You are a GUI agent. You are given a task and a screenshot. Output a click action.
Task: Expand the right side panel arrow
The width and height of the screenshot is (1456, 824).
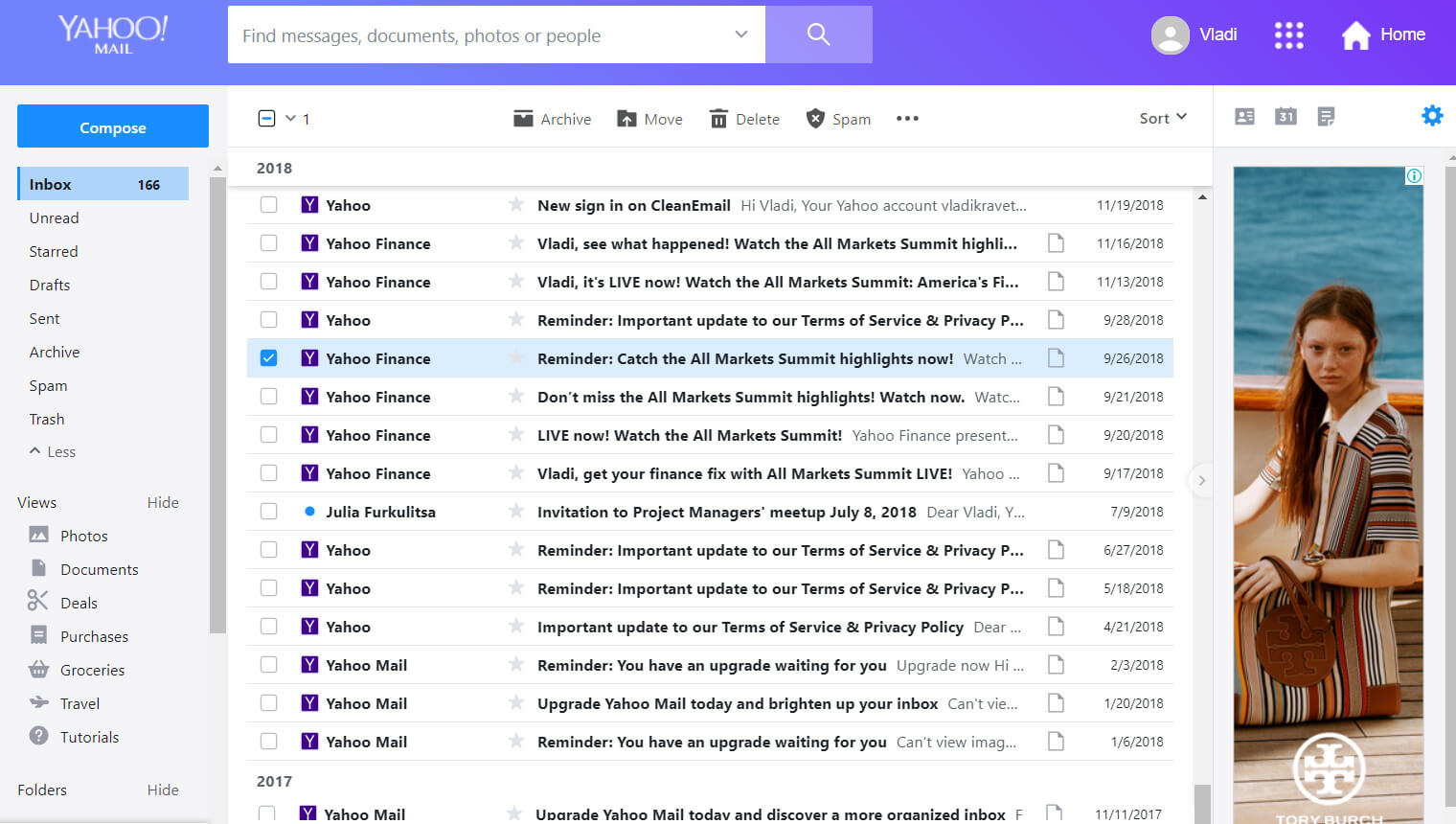coord(1201,480)
